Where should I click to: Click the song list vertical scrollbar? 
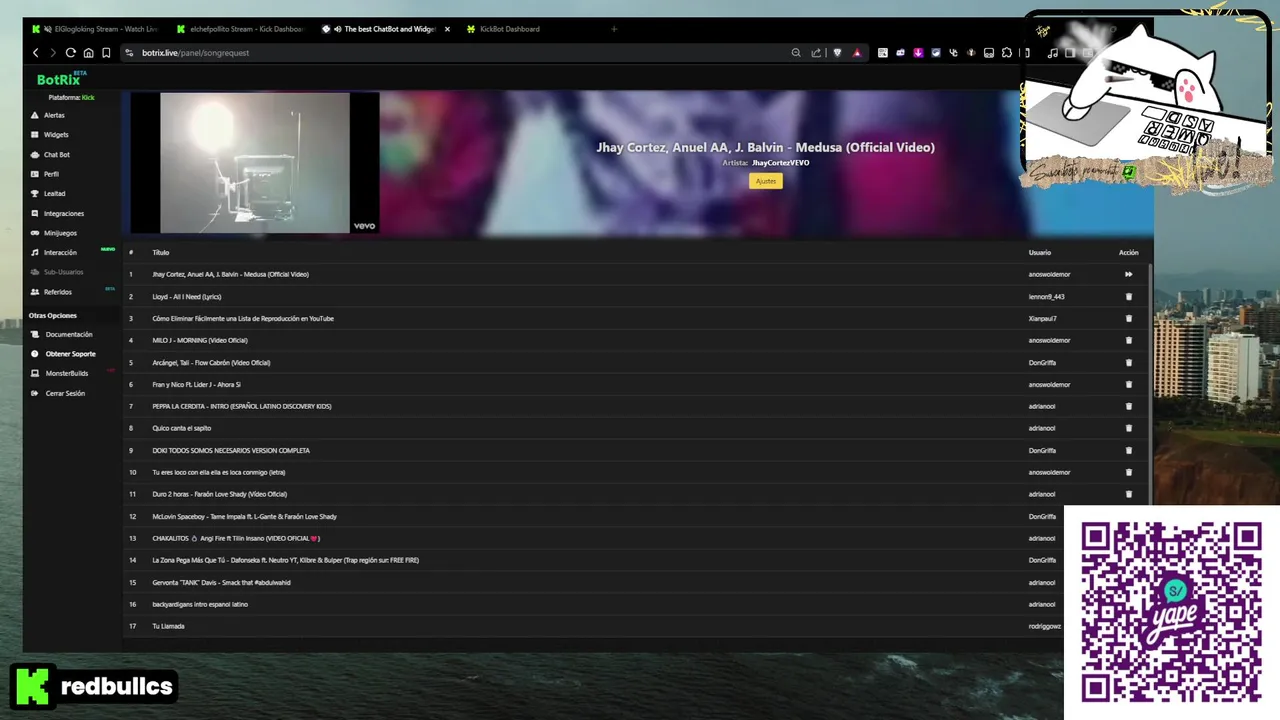pos(1150,385)
